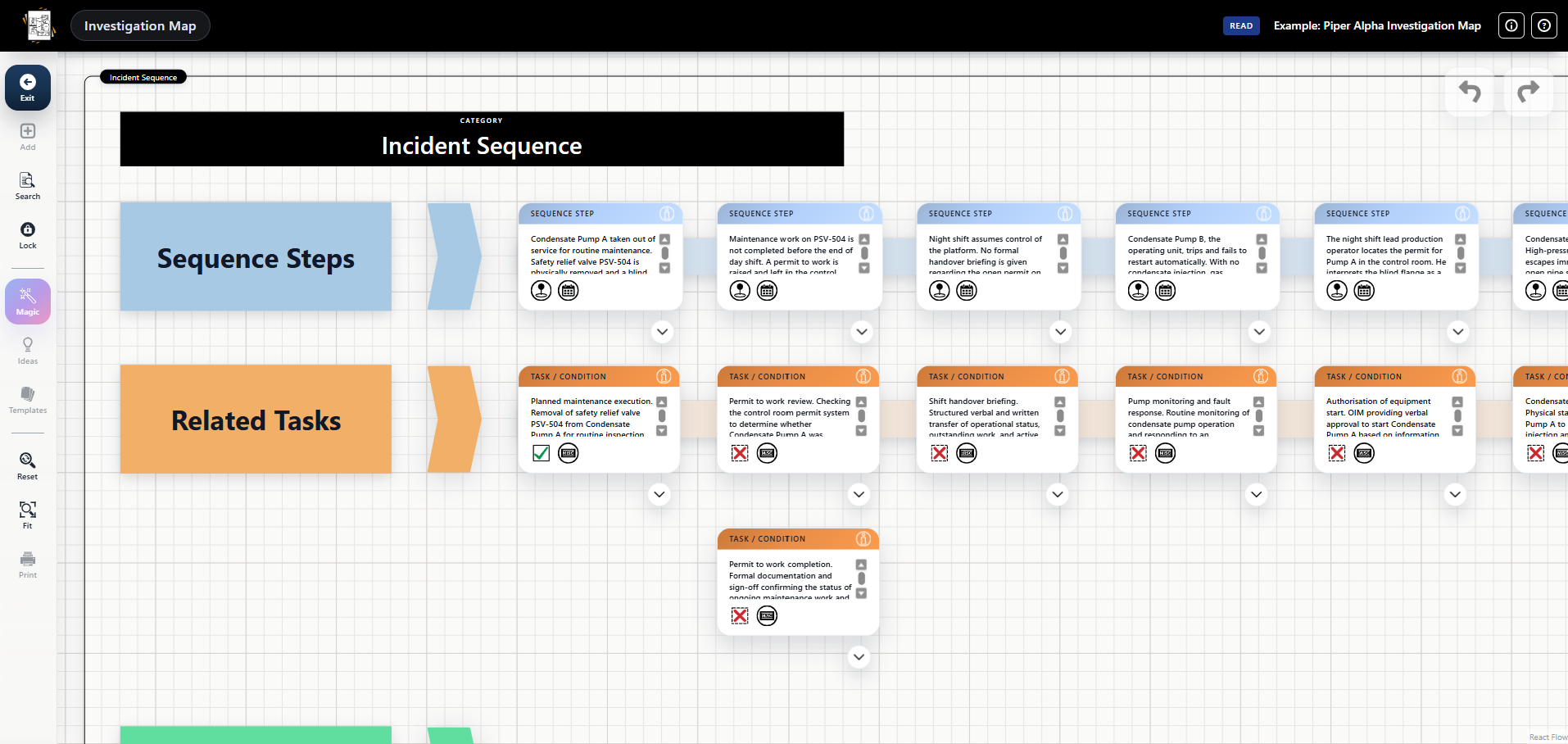Screen dimensions: 1568x744
Task: Select the Related Tasks orange label block
Action: pyautogui.click(x=256, y=420)
